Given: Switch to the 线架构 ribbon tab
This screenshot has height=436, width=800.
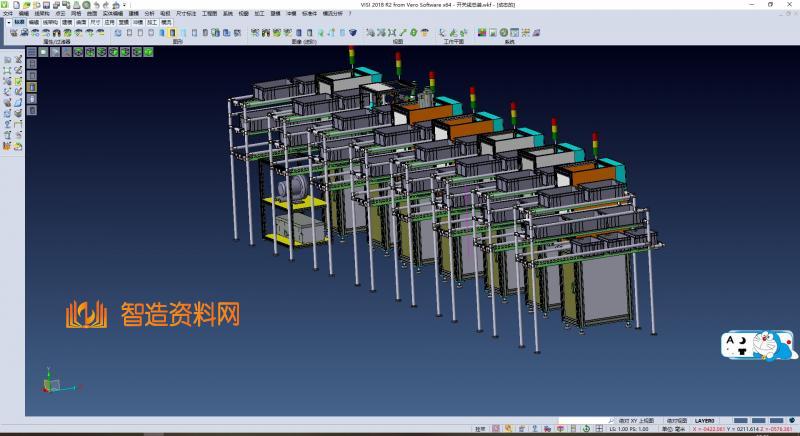Looking at the screenshot, I should pos(49,21).
